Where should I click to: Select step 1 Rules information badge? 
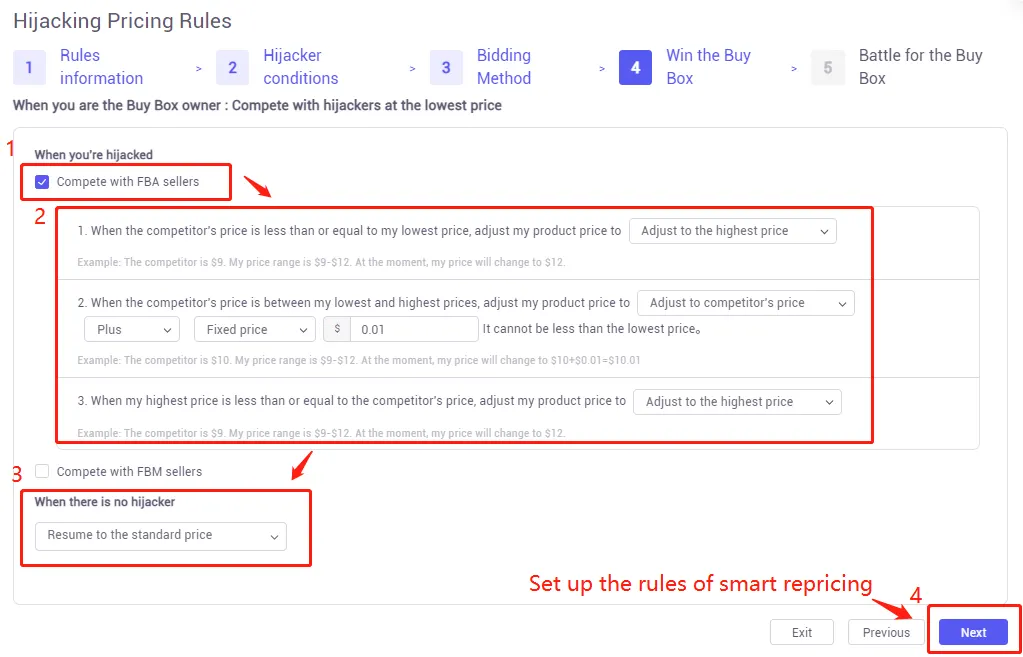pos(30,67)
